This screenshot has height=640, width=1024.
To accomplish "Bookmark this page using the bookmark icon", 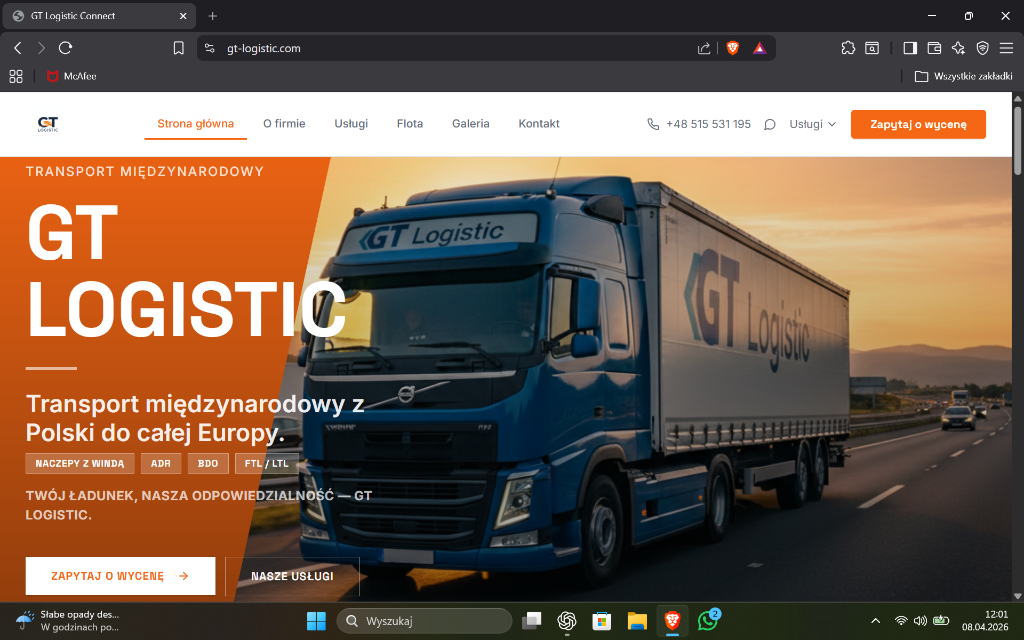I will point(178,48).
